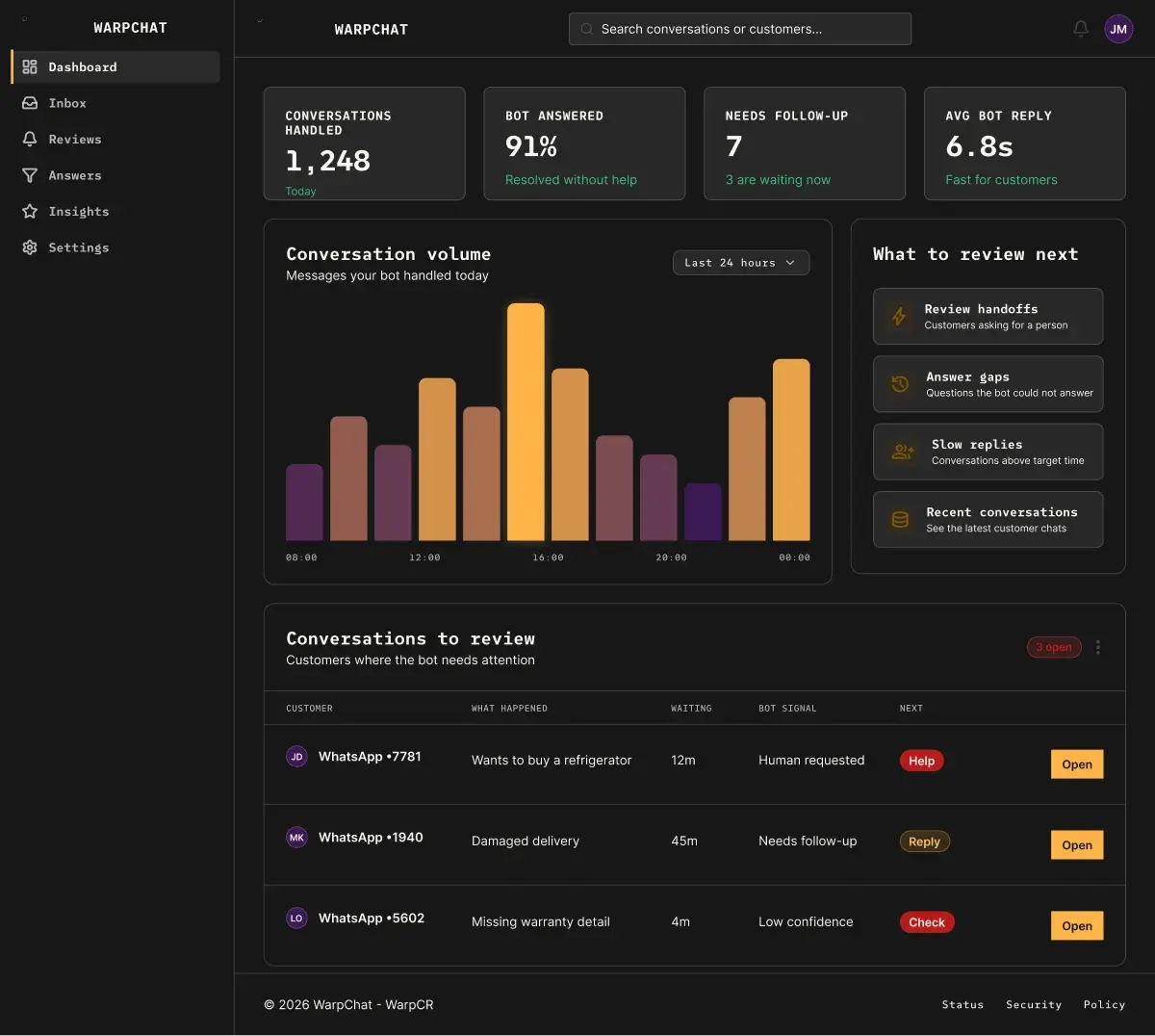Click the Settings gear icon
The height and width of the screenshot is (1036, 1155).
point(30,247)
